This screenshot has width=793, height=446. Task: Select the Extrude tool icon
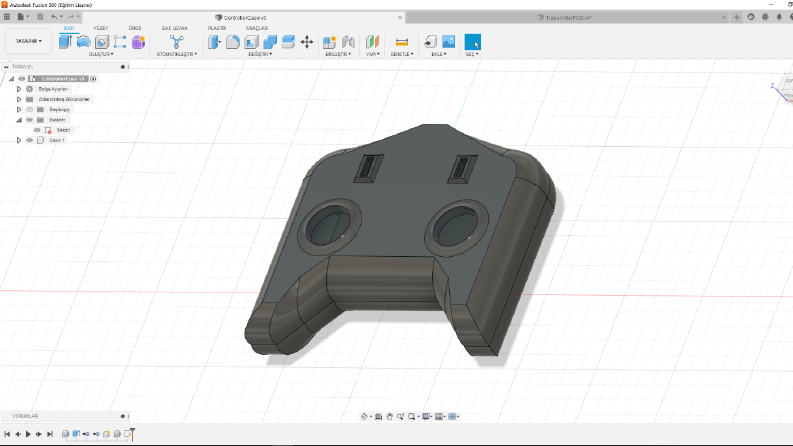pos(65,41)
